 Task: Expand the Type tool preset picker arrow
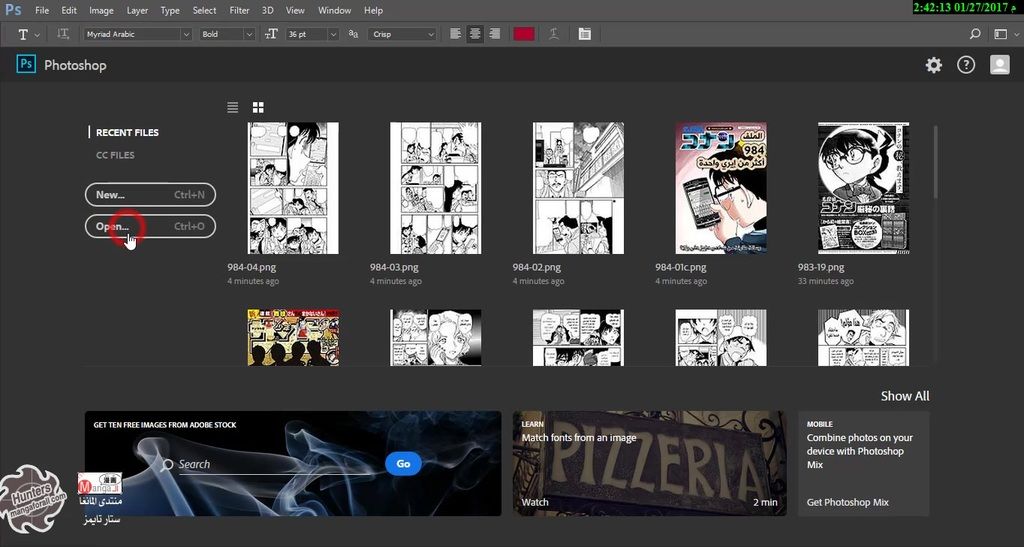click(x=37, y=35)
